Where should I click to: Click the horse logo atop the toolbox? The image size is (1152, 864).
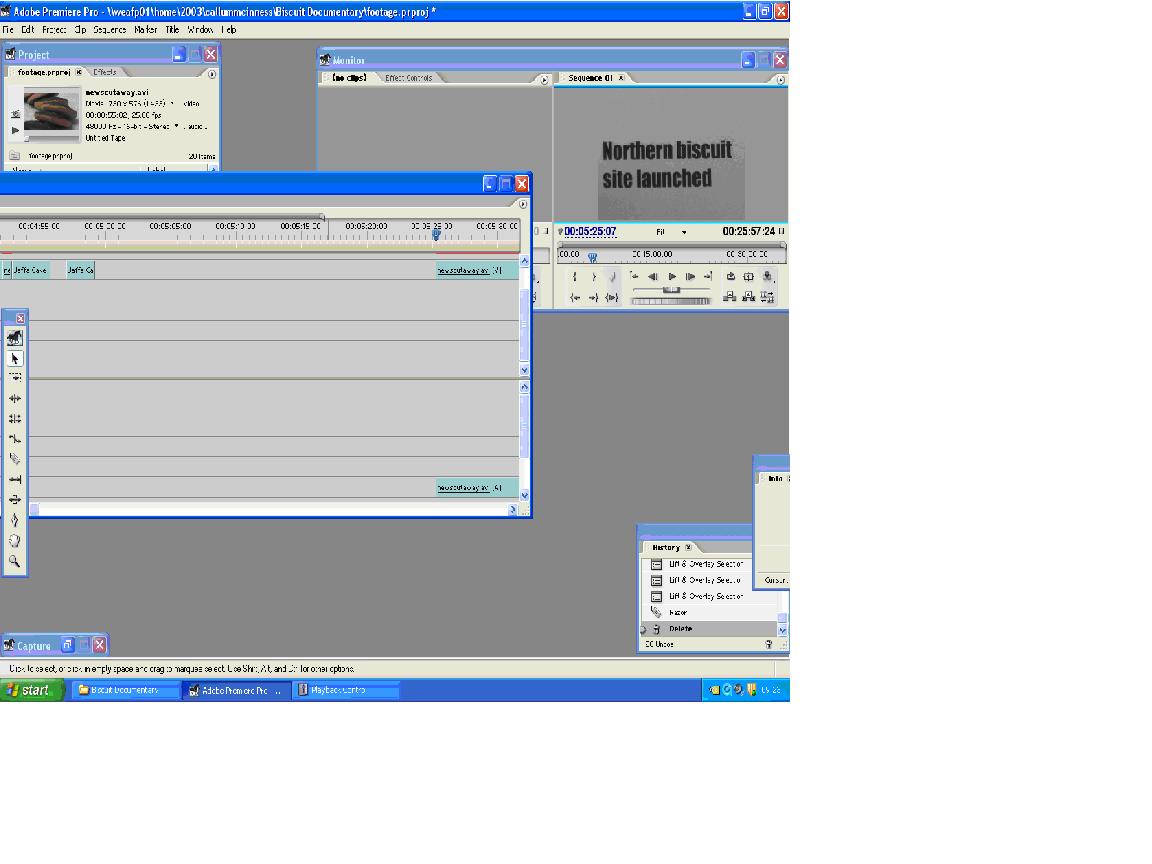click(x=15, y=338)
